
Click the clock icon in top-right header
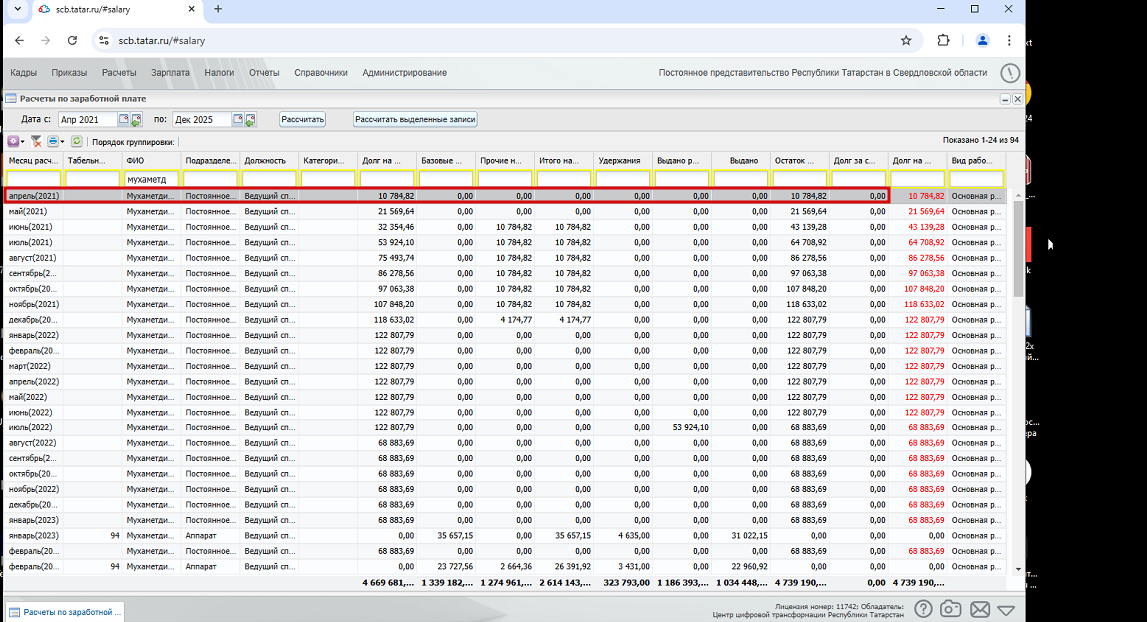coord(1011,73)
